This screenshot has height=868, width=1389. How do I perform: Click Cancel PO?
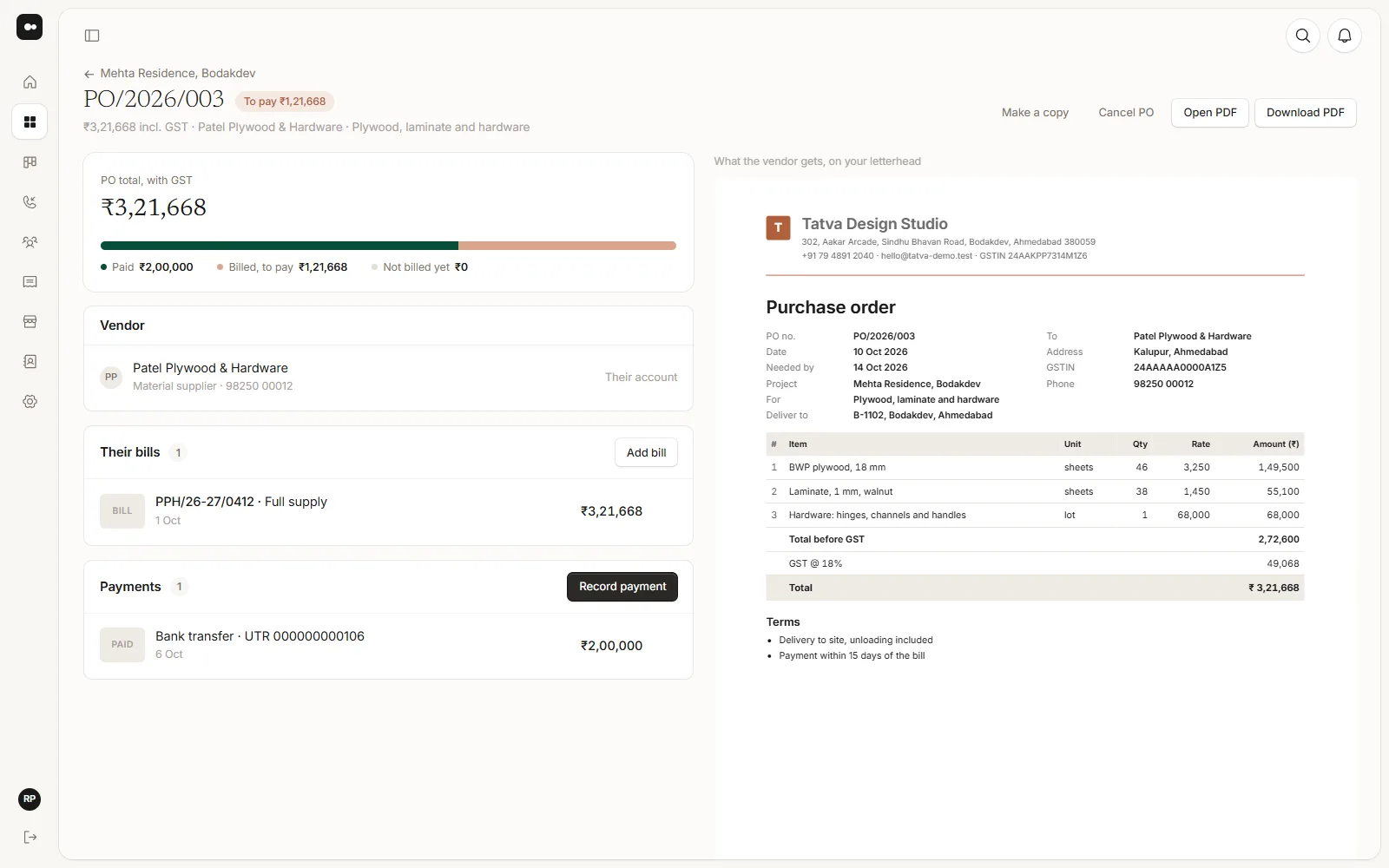coord(1126,113)
